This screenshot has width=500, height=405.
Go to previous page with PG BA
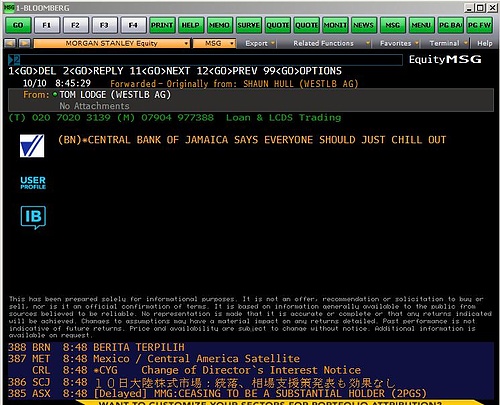[x=450, y=25]
